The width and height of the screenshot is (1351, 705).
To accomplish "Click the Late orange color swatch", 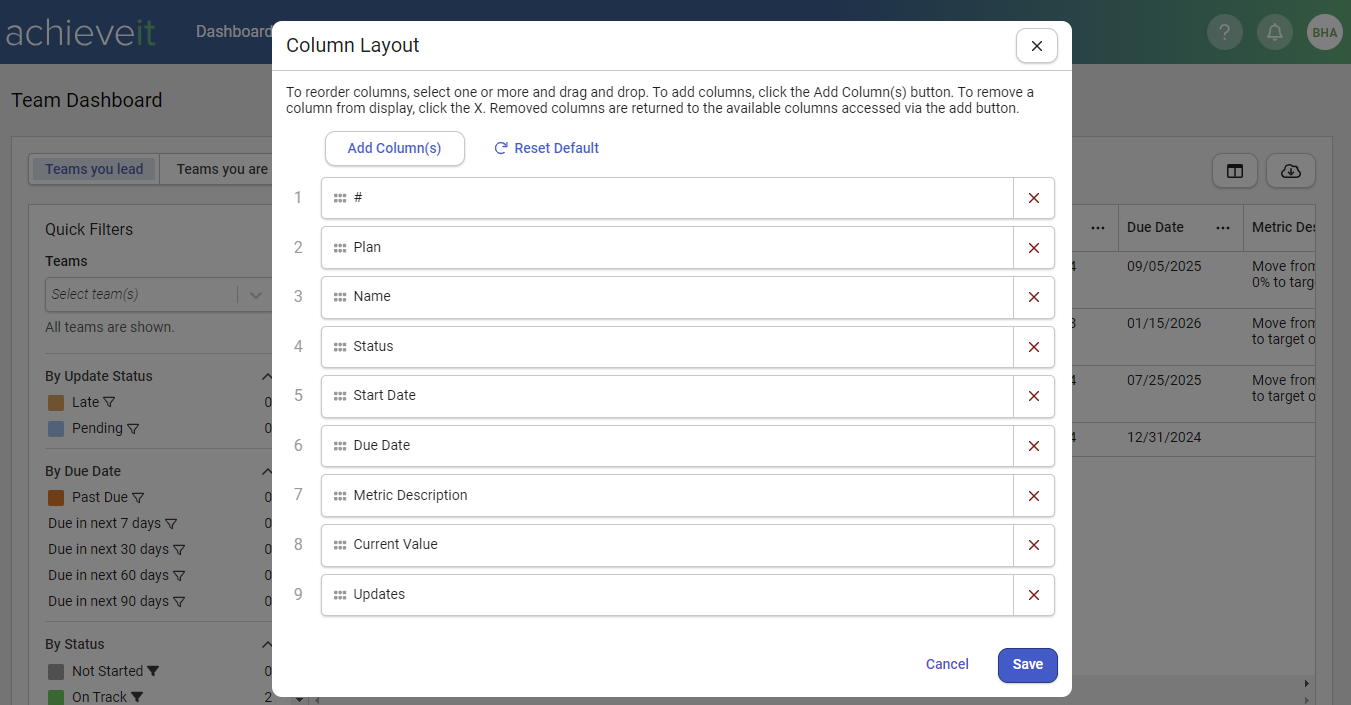I will coord(56,403).
